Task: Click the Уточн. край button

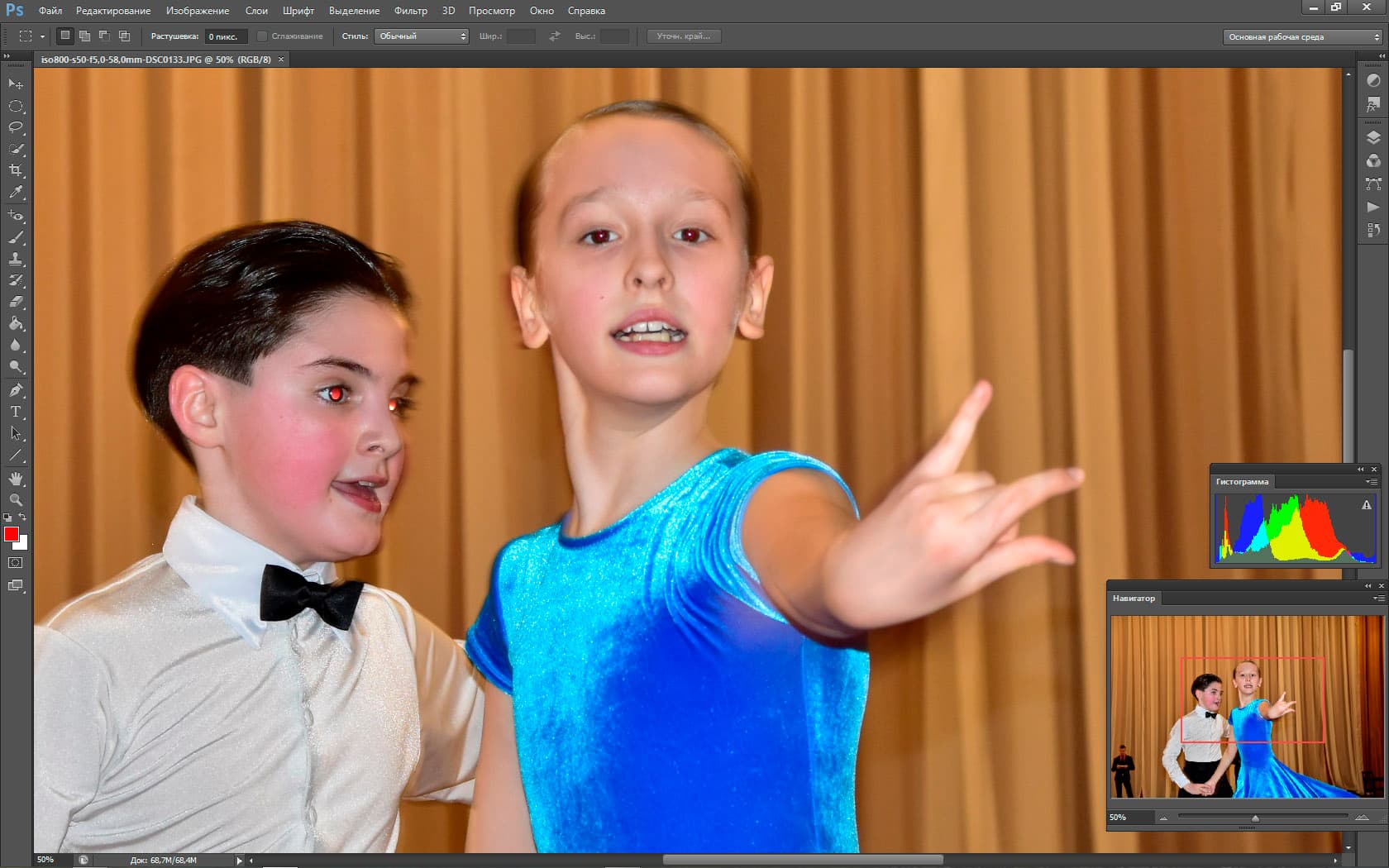Action: click(x=684, y=36)
